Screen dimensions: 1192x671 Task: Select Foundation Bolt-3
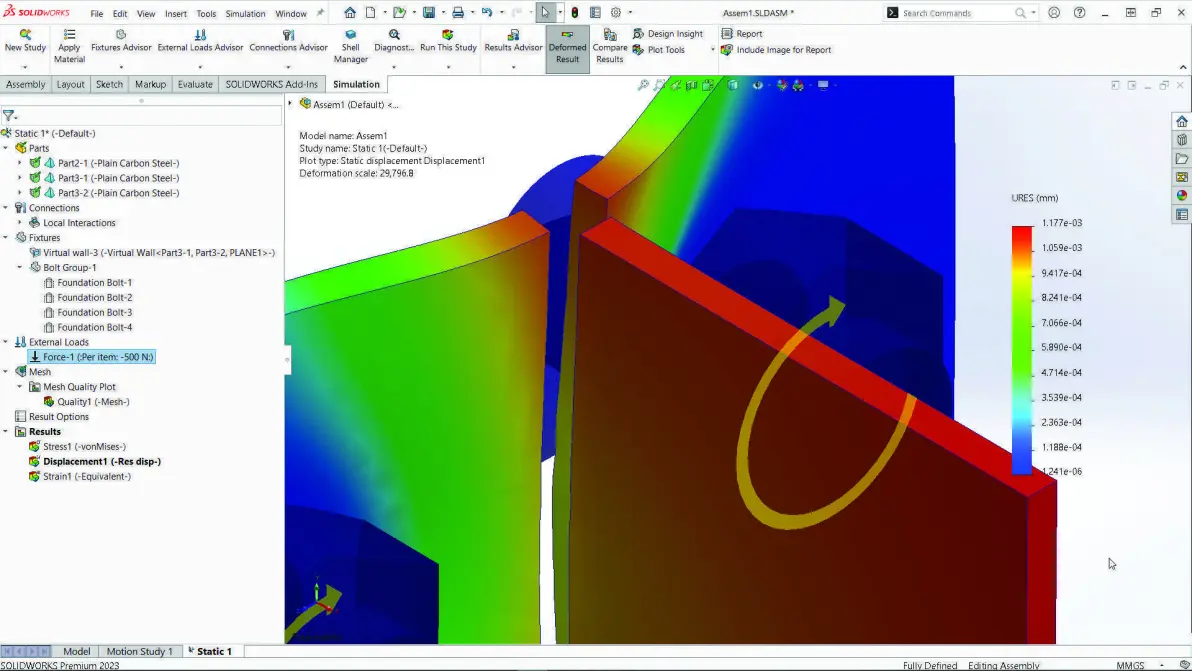[87, 312]
